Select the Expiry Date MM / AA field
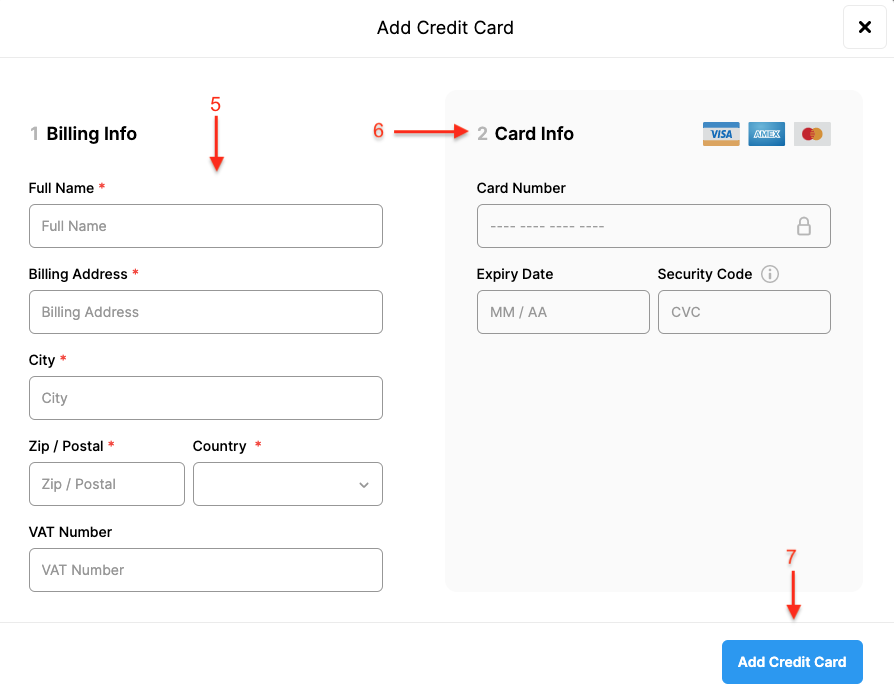The height and width of the screenshot is (695, 894). pyautogui.click(x=562, y=312)
